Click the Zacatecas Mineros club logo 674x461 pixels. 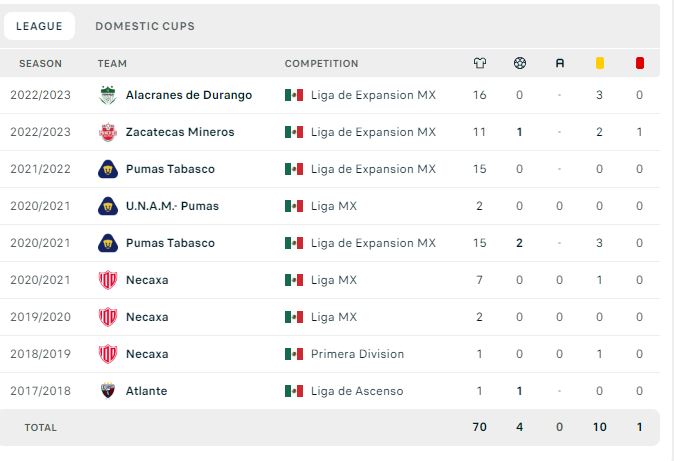(x=108, y=132)
